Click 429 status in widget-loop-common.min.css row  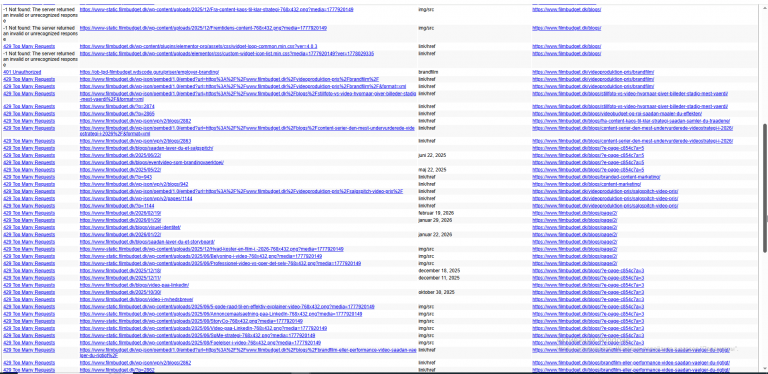[x=29, y=47]
